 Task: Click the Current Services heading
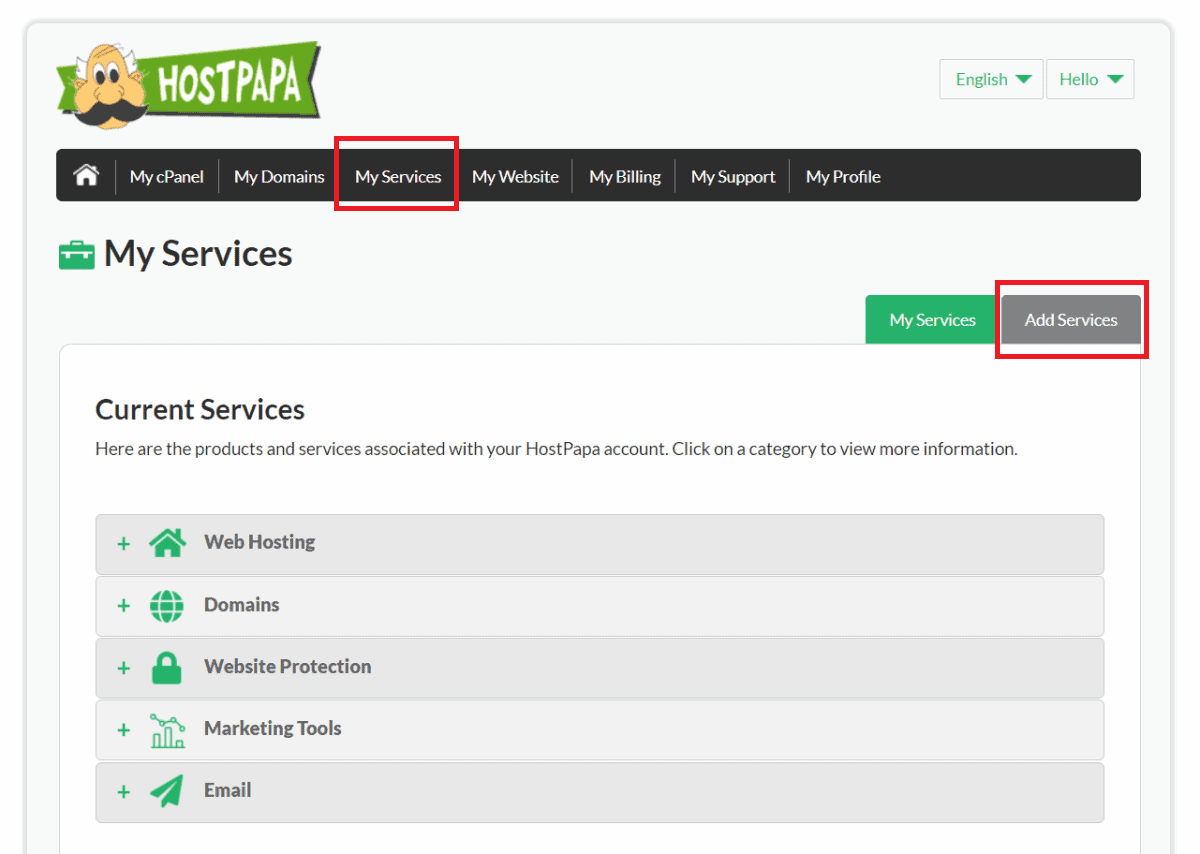coord(200,410)
